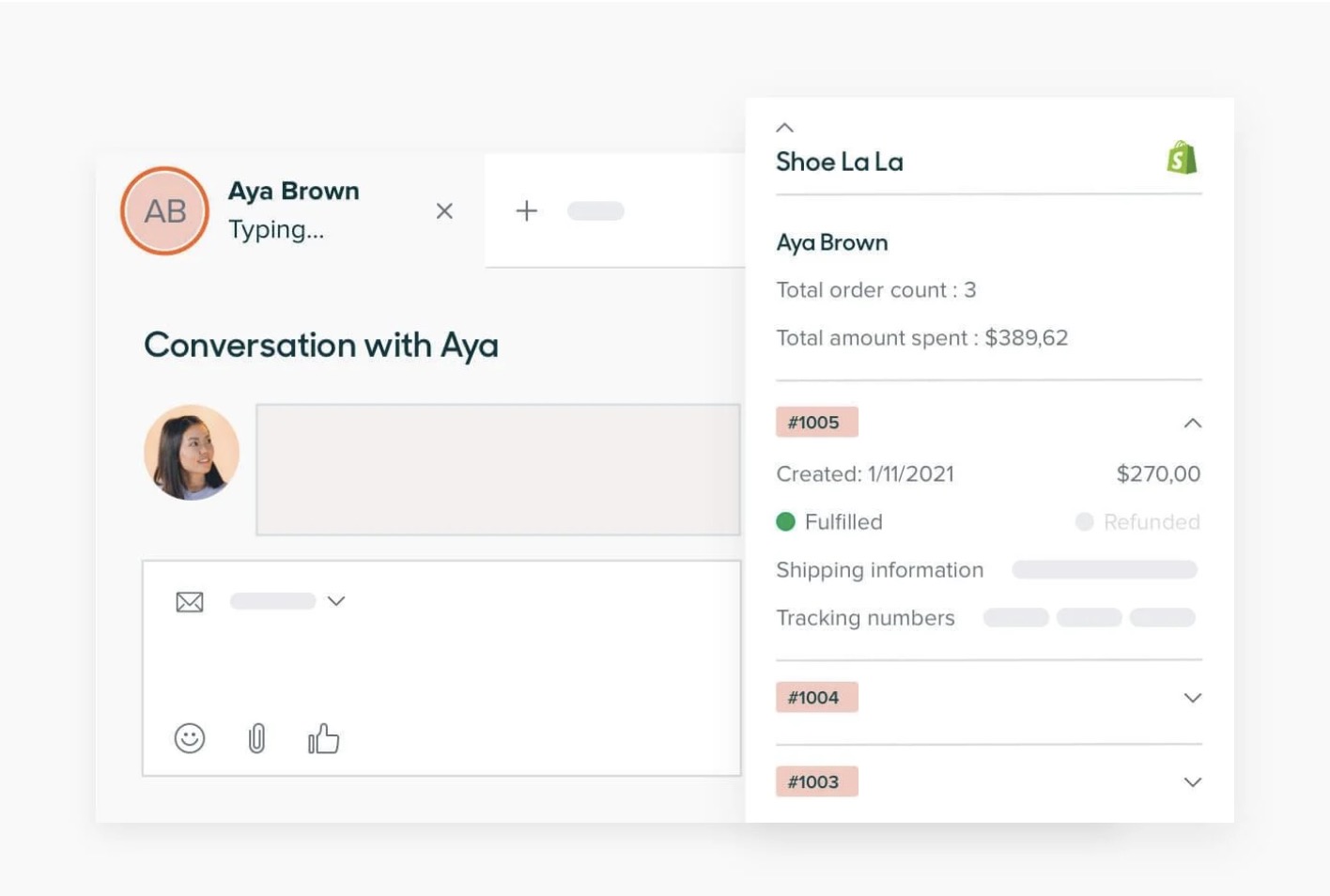Close the Aya Brown conversation tab
Viewport: 1330px width, 896px height.
click(x=444, y=211)
